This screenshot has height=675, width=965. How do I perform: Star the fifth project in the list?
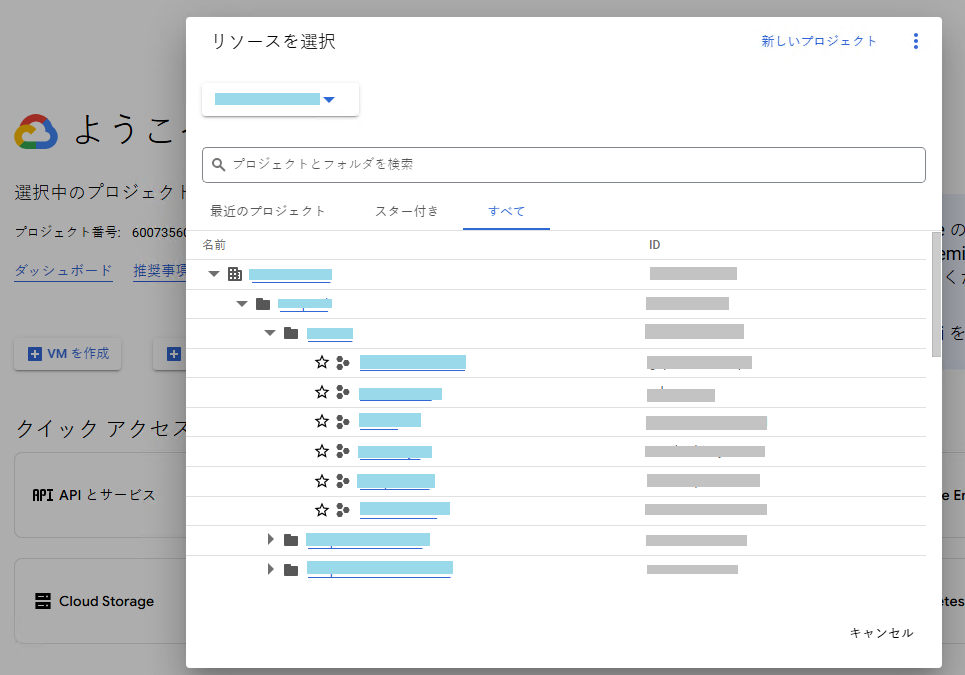[x=322, y=481]
